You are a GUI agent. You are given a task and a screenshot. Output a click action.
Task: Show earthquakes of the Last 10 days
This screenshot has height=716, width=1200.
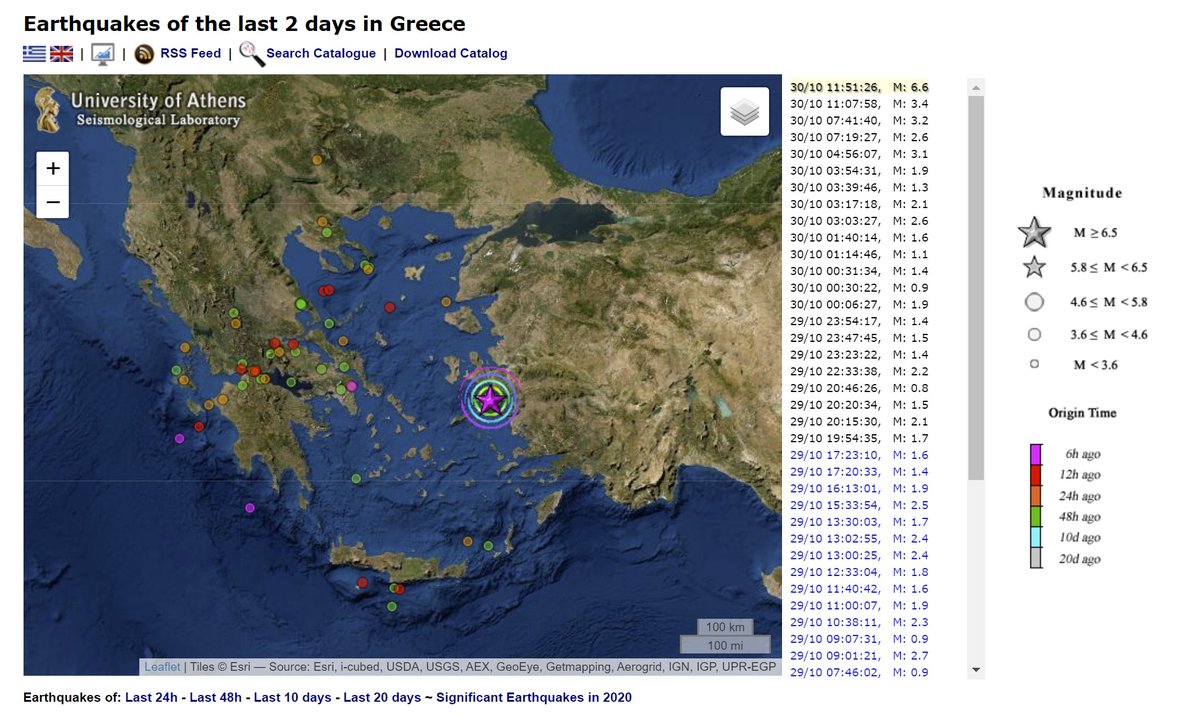point(293,697)
